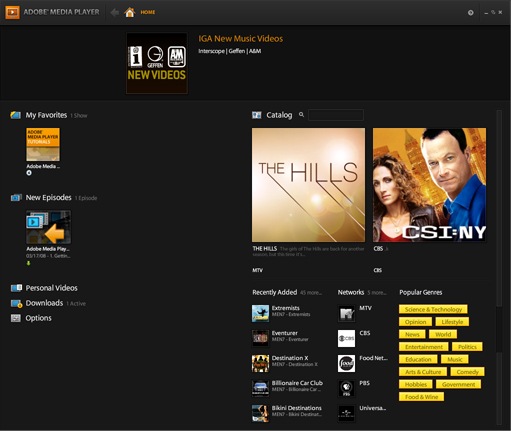Open The Hills show thumbnail
The height and width of the screenshot is (431, 511).
(308, 185)
